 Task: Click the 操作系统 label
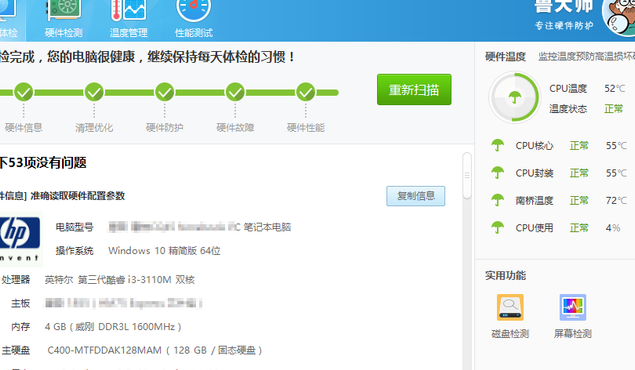tap(75, 251)
